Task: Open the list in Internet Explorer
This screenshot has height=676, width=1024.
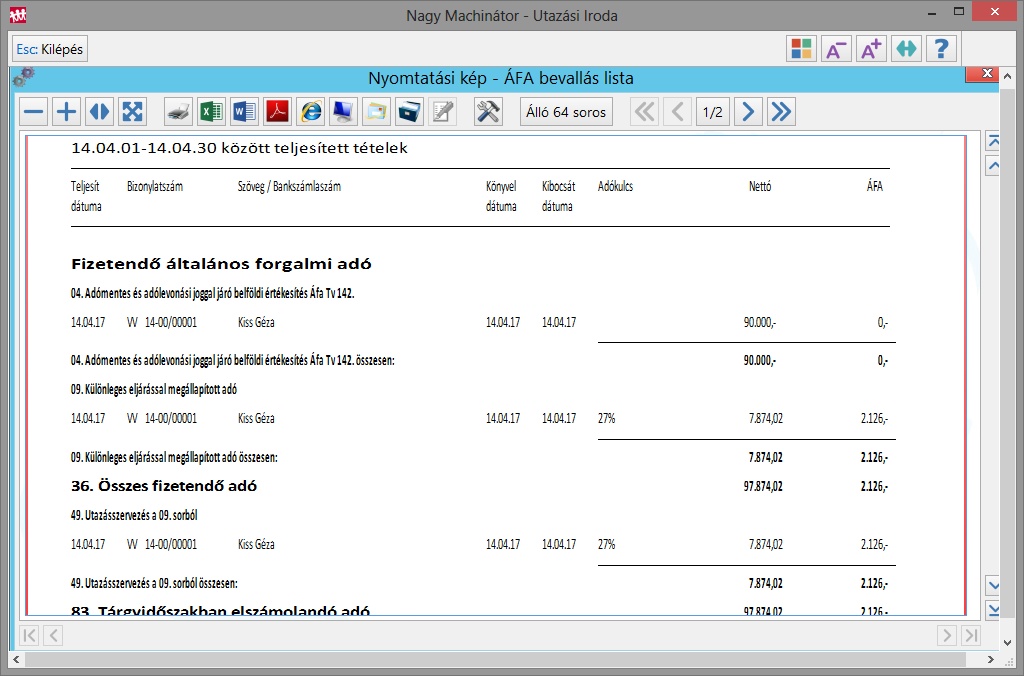Action: click(311, 112)
